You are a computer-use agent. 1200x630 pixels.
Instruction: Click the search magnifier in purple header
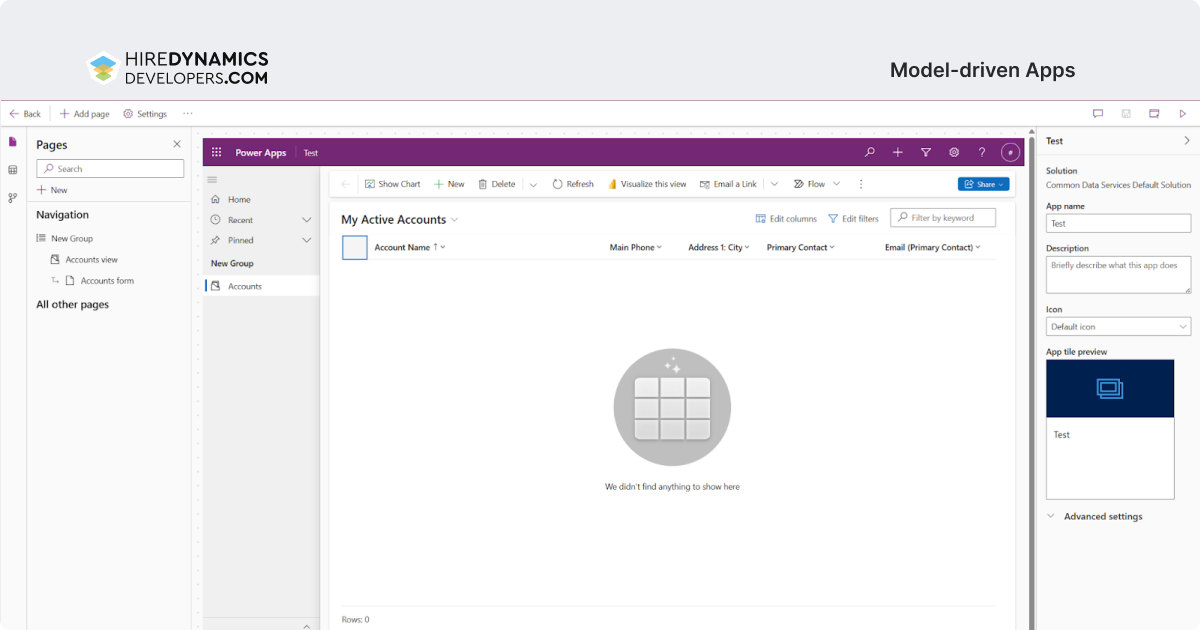point(870,152)
